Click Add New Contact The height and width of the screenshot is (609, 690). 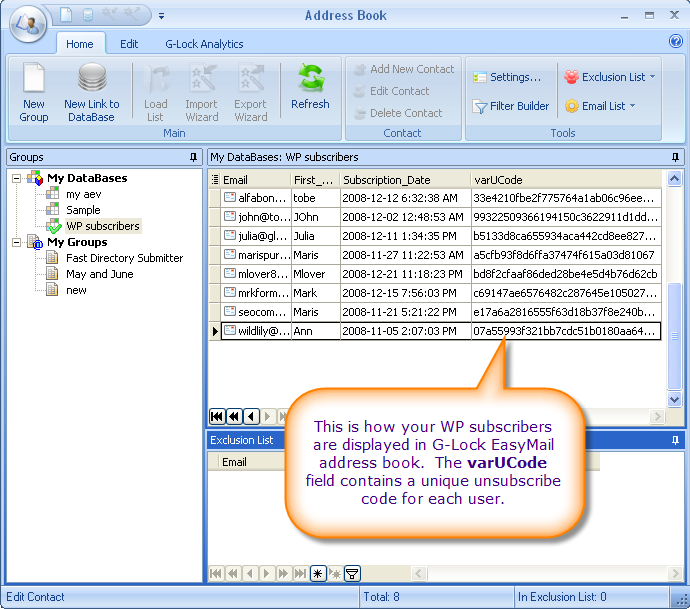tap(404, 69)
